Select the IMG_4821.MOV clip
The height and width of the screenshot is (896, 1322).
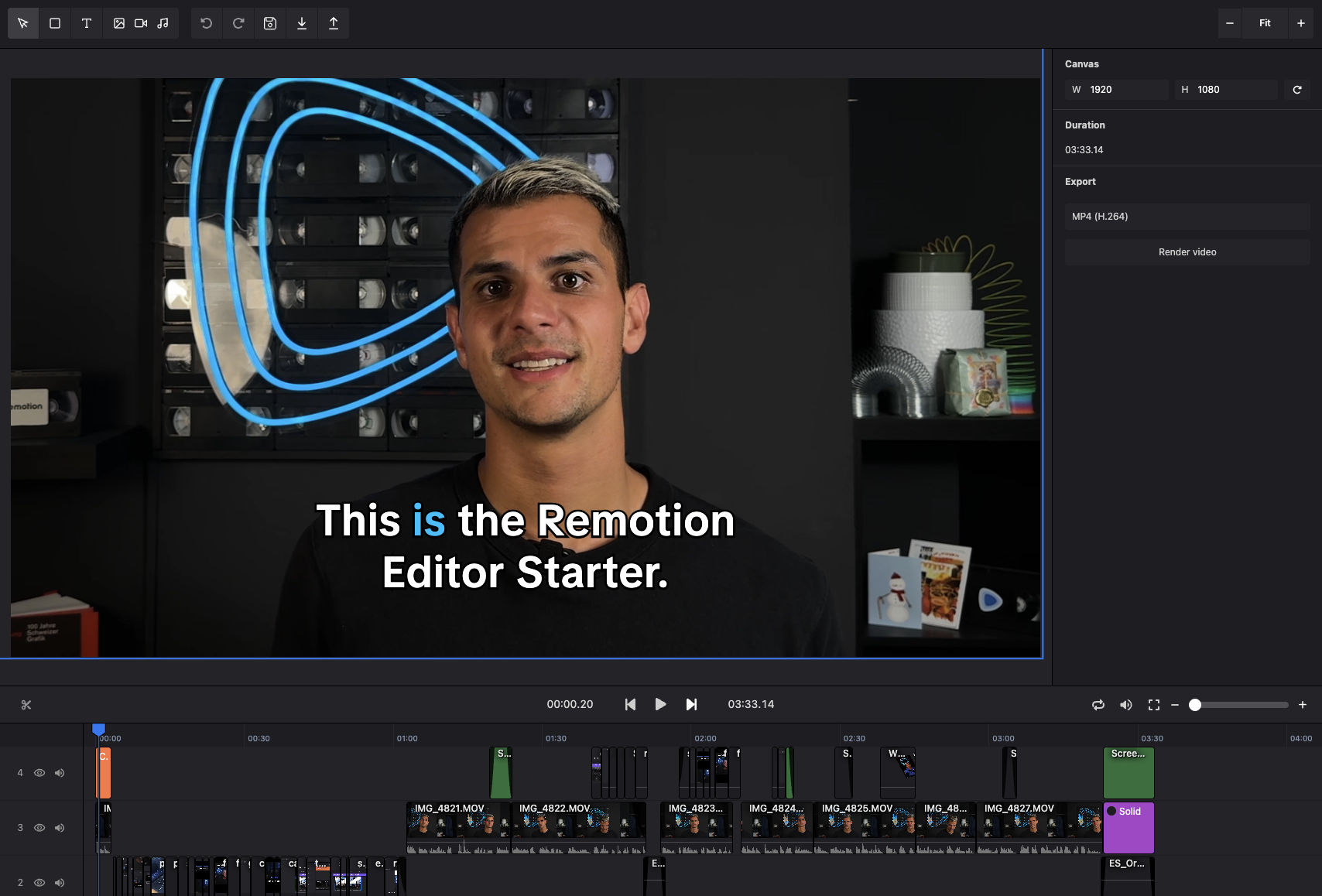click(x=458, y=828)
